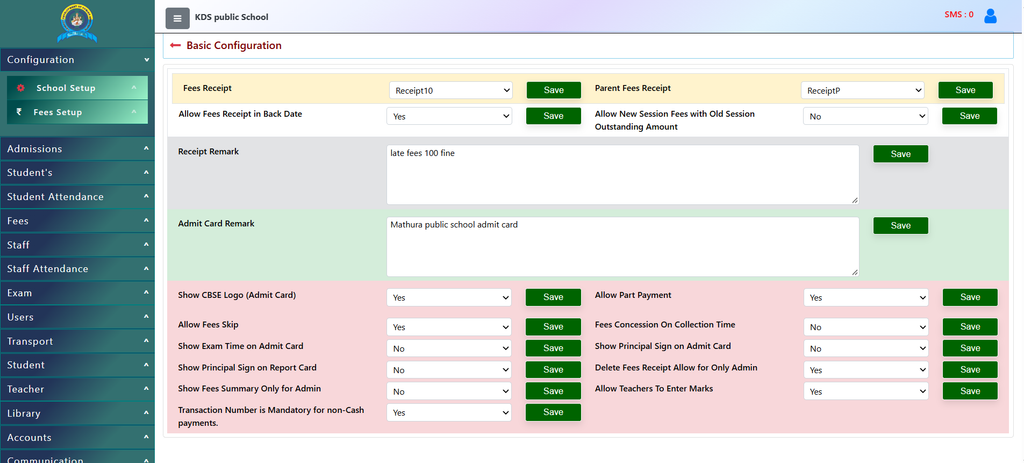Open Allow Teachers To Enter Marks dropdown
This screenshot has height=463, width=1024.
click(865, 391)
